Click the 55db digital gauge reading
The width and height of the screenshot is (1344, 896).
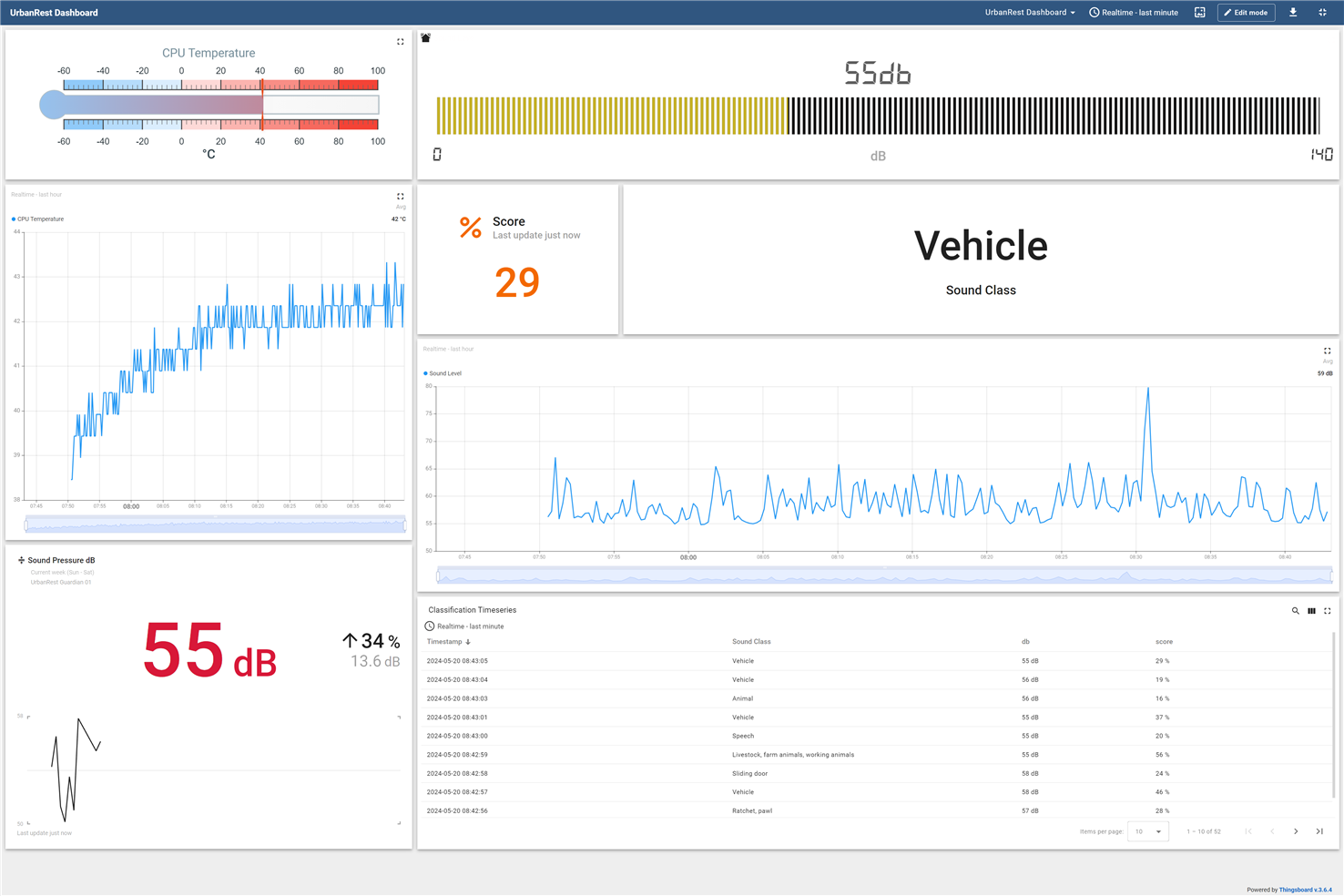[x=878, y=74]
